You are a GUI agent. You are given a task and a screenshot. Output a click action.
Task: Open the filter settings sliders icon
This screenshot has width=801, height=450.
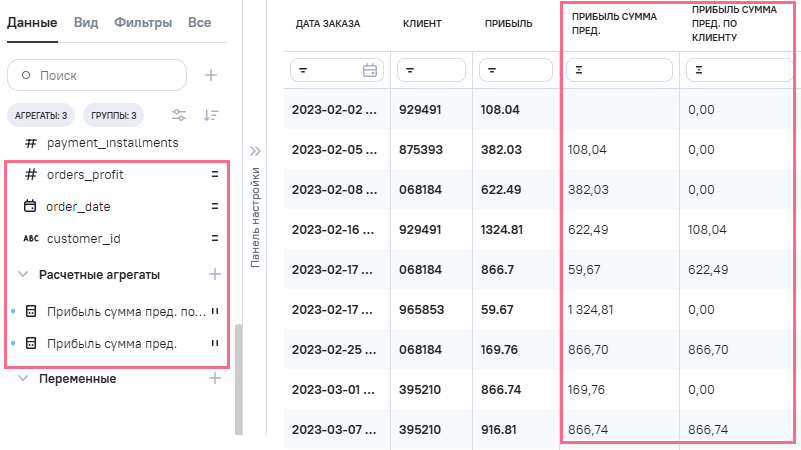point(179,115)
